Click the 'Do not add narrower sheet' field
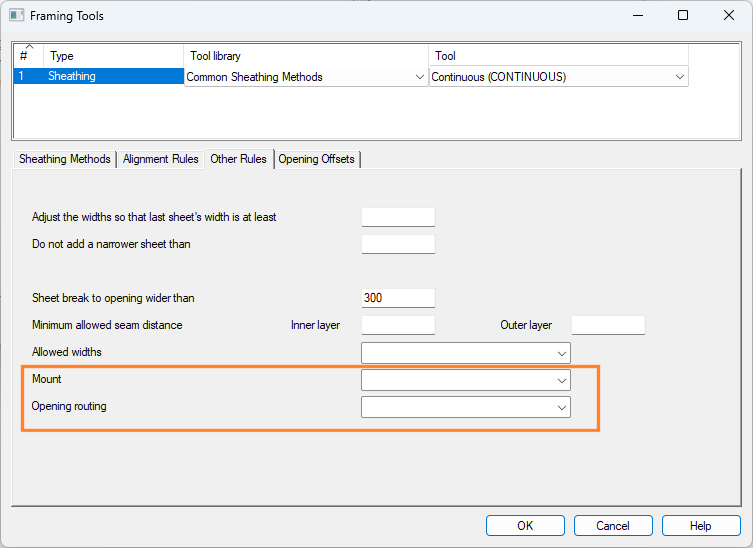Screen dimensions: 753x548 click(398, 244)
